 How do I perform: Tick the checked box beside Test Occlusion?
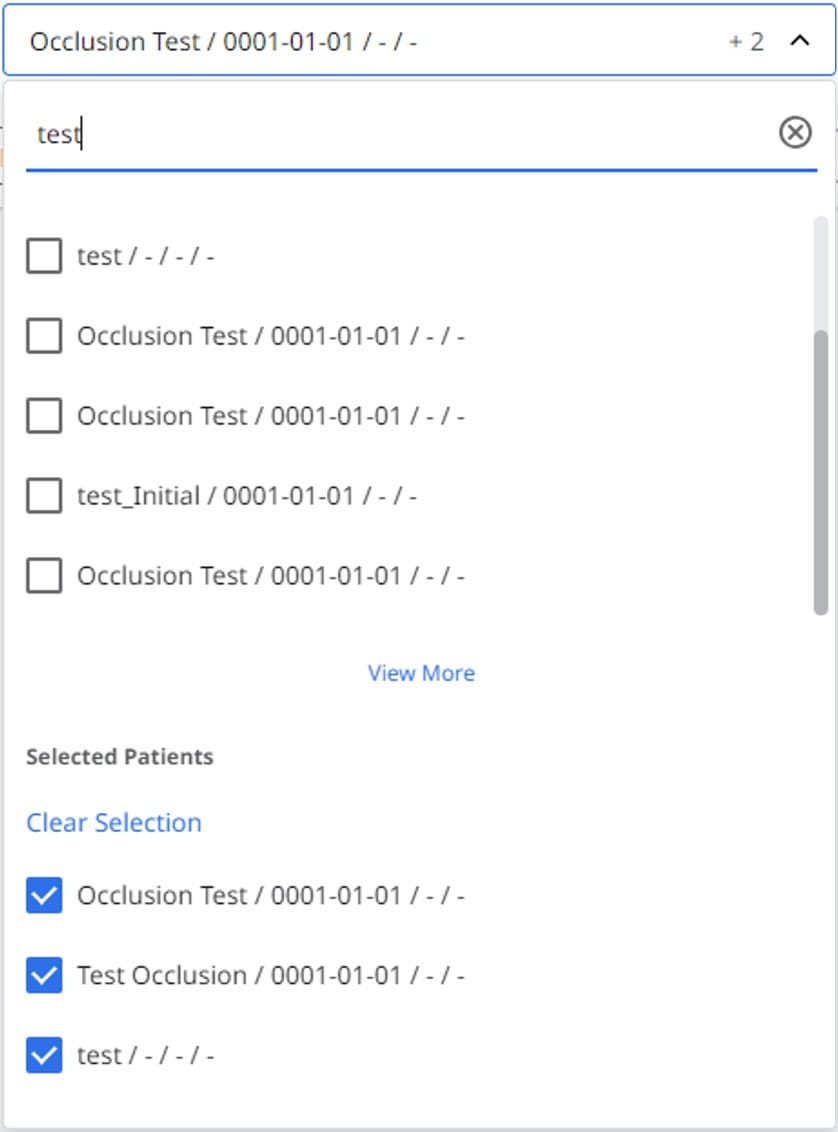click(44, 975)
